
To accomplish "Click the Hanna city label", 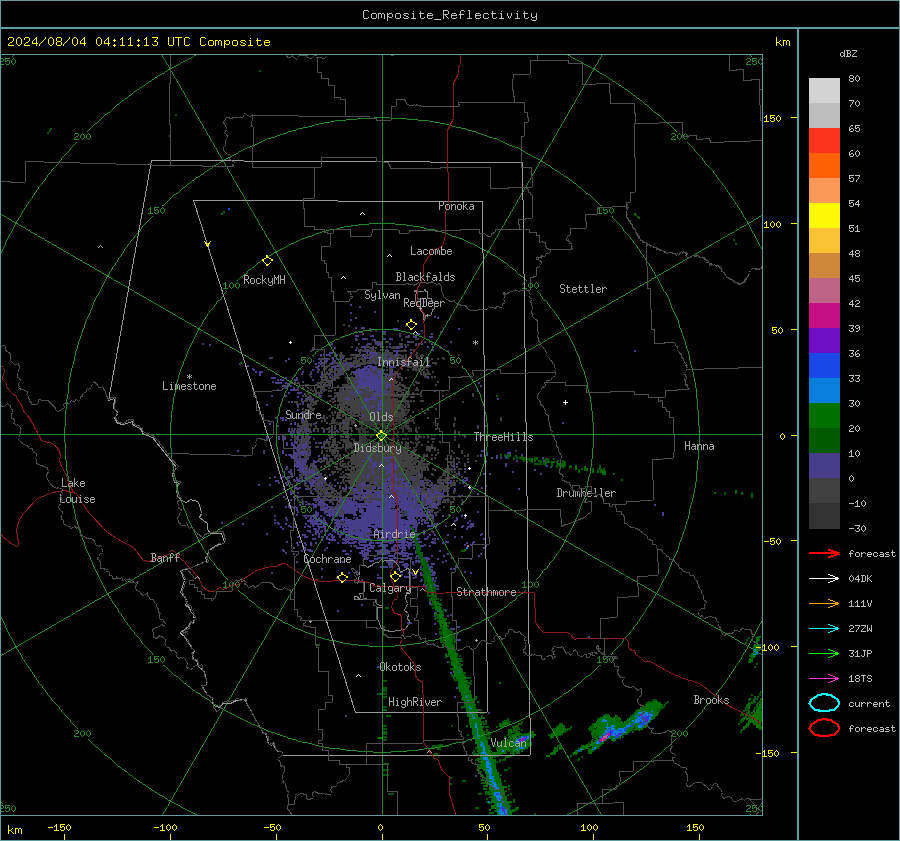I will tap(699, 446).
